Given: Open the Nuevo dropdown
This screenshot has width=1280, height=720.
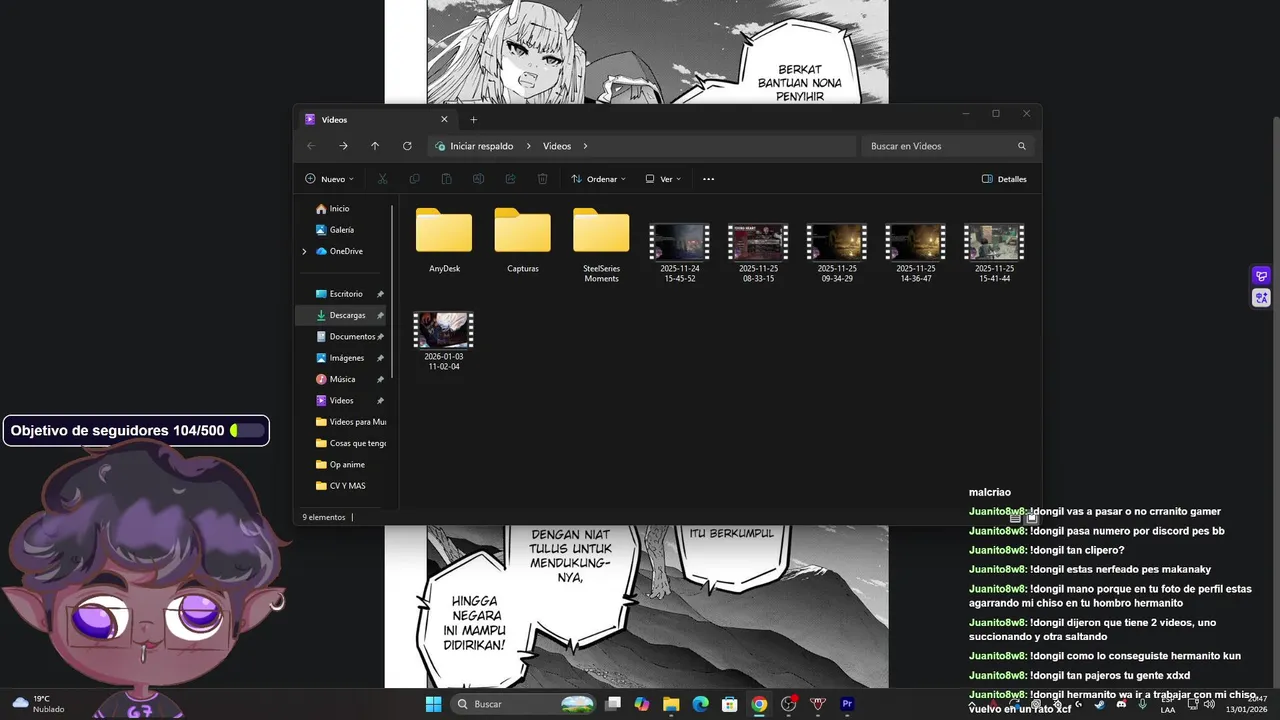Looking at the screenshot, I should (x=329, y=179).
